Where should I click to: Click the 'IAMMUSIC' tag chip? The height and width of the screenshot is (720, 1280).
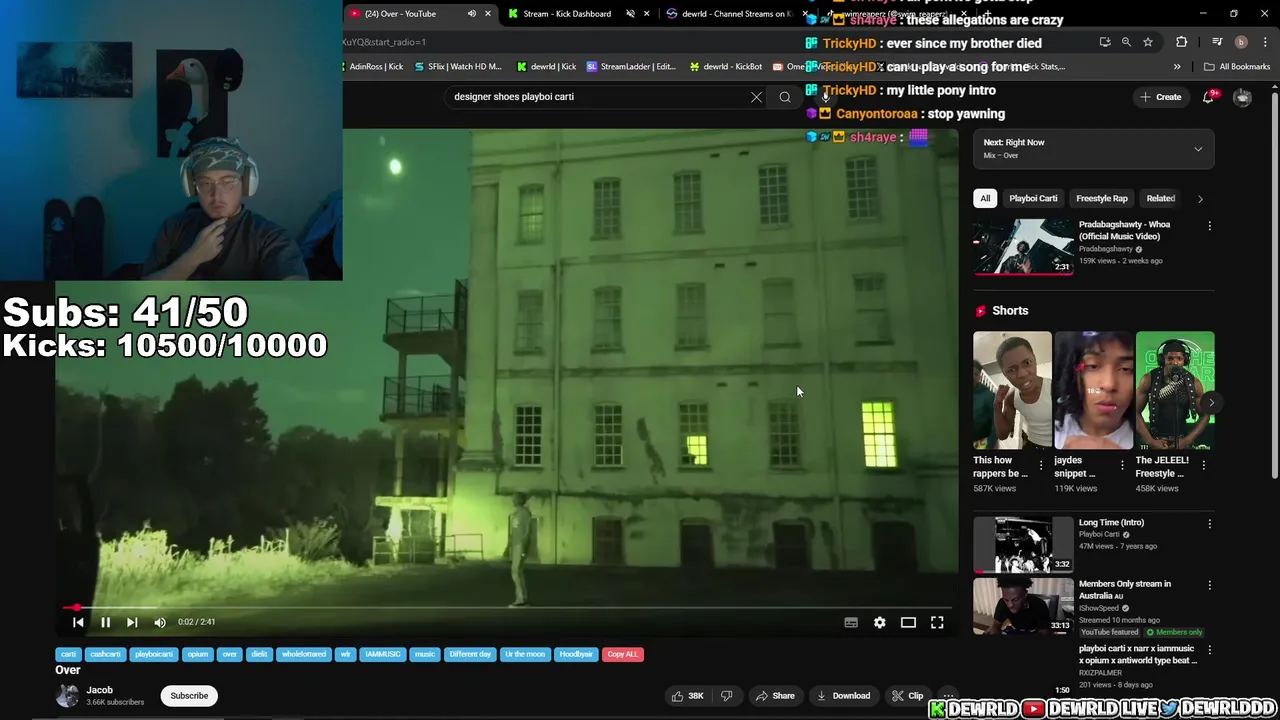point(382,654)
